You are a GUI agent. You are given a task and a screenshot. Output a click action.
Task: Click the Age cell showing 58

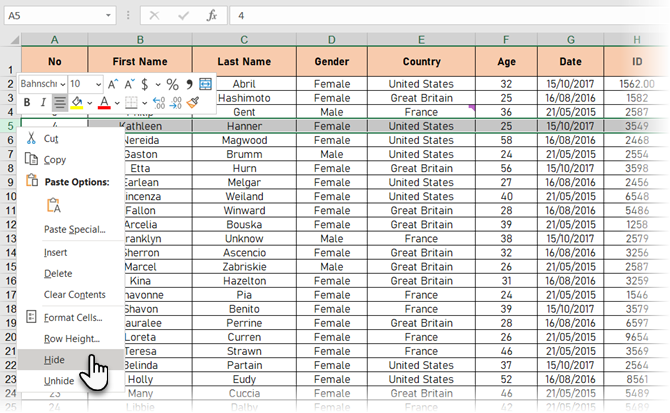pyautogui.click(x=506, y=140)
